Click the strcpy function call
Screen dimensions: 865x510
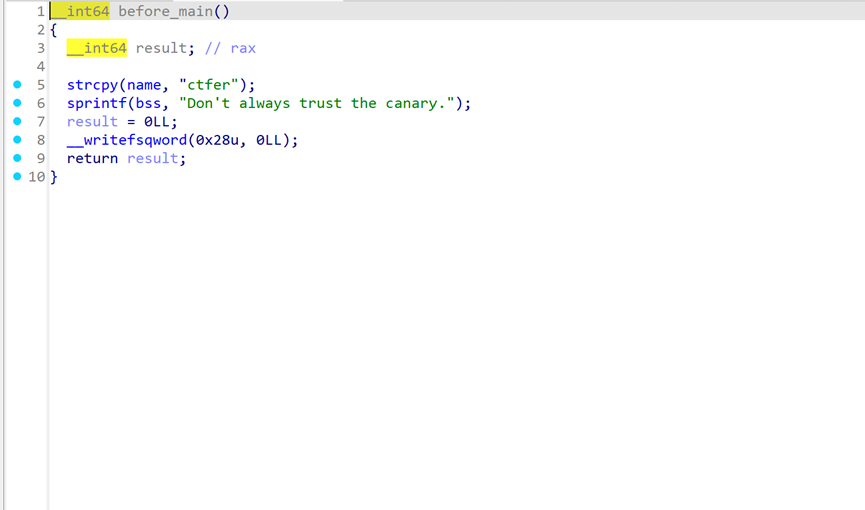pos(92,85)
